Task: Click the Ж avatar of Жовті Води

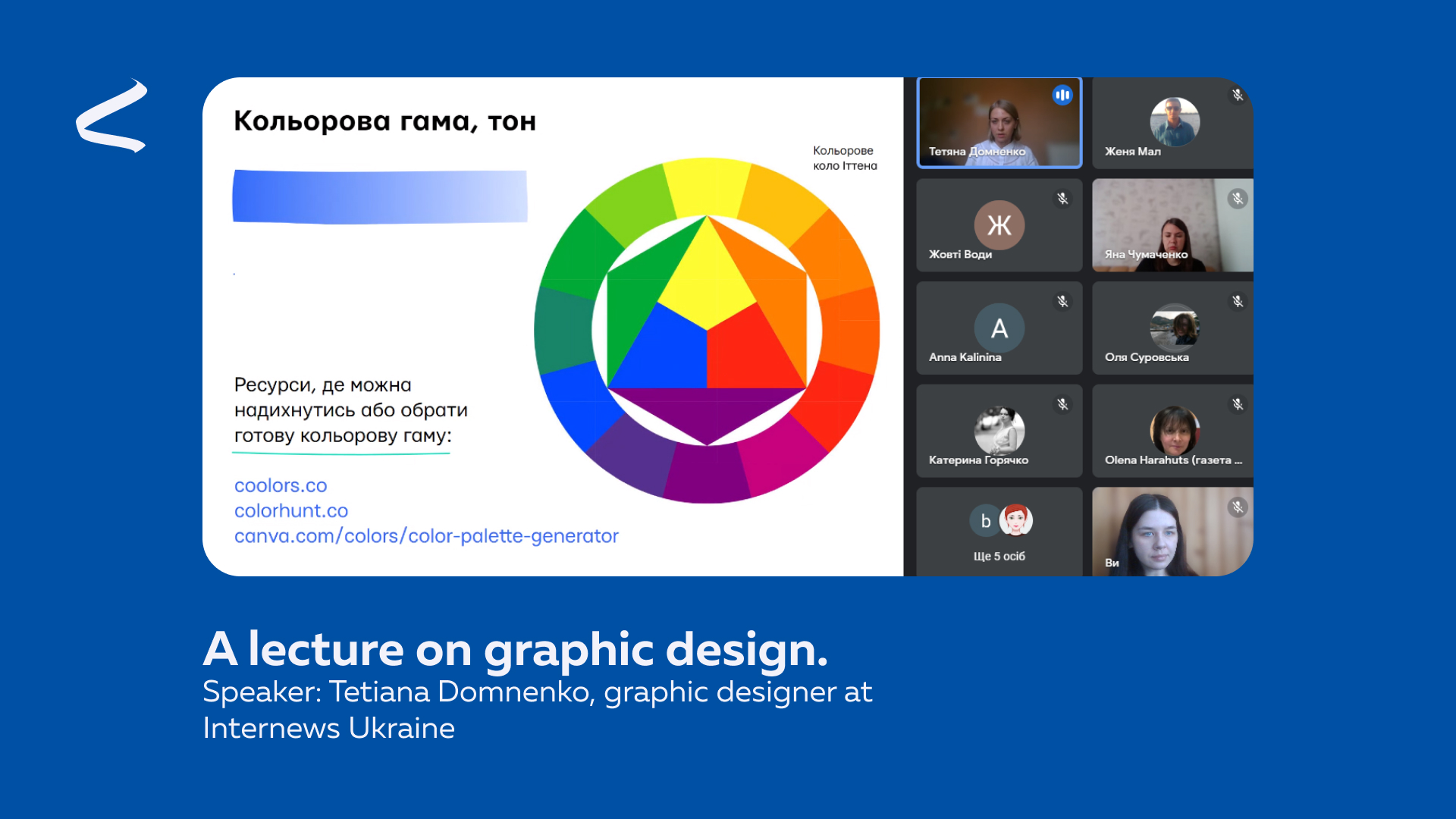Action: tap(999, 224)
